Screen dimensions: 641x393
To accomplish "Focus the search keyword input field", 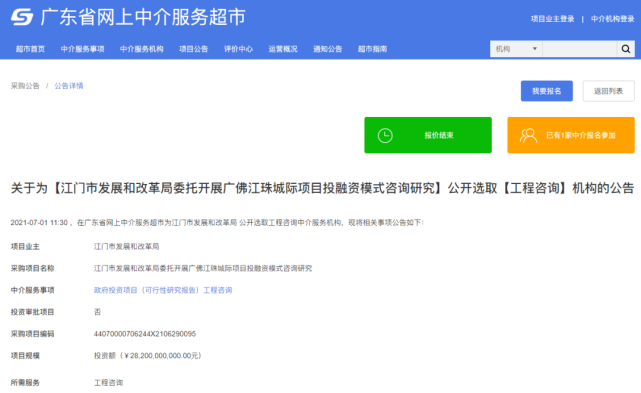I will (x=579, y=49).
